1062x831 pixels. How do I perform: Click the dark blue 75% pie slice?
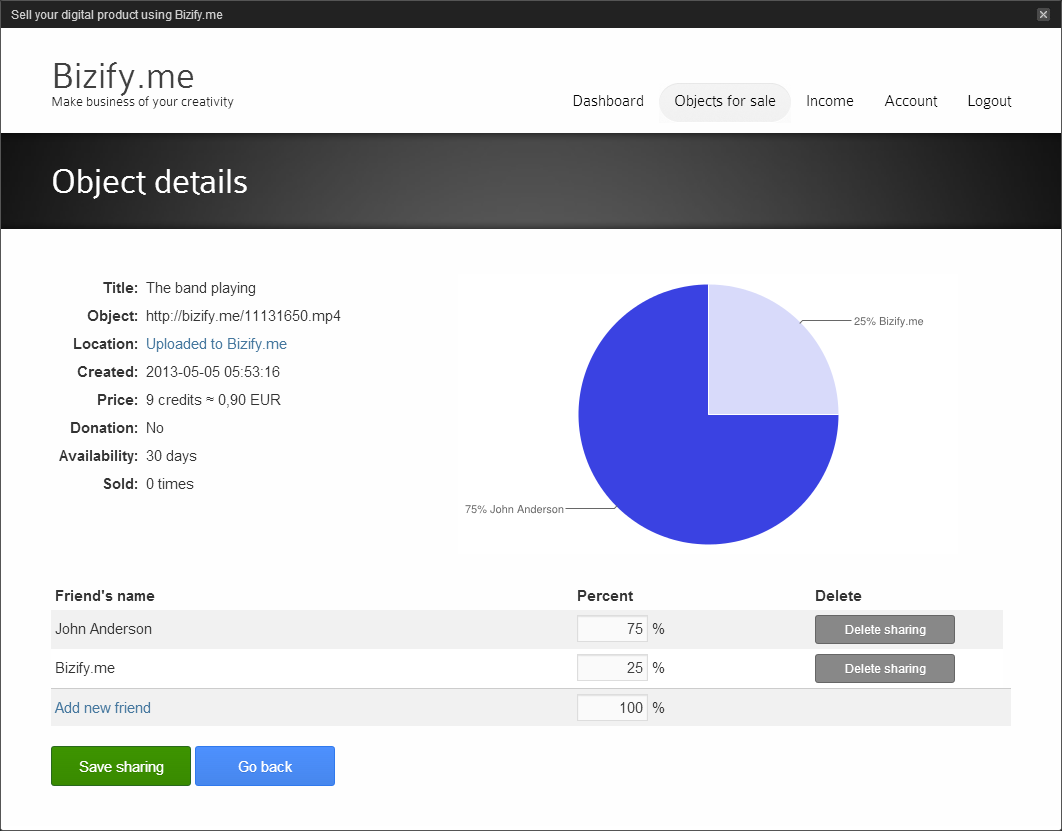664,461
